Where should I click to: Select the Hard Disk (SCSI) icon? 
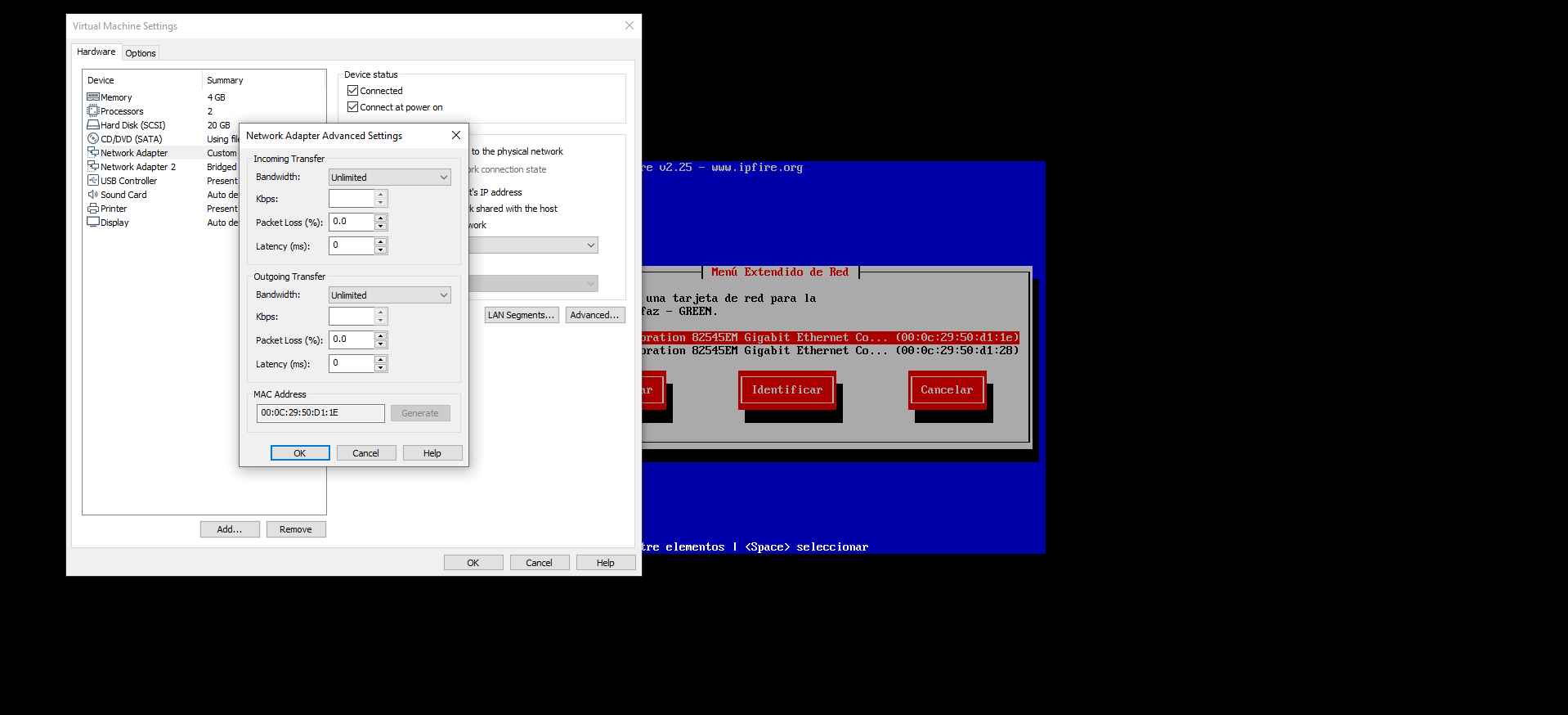[93, 125]
